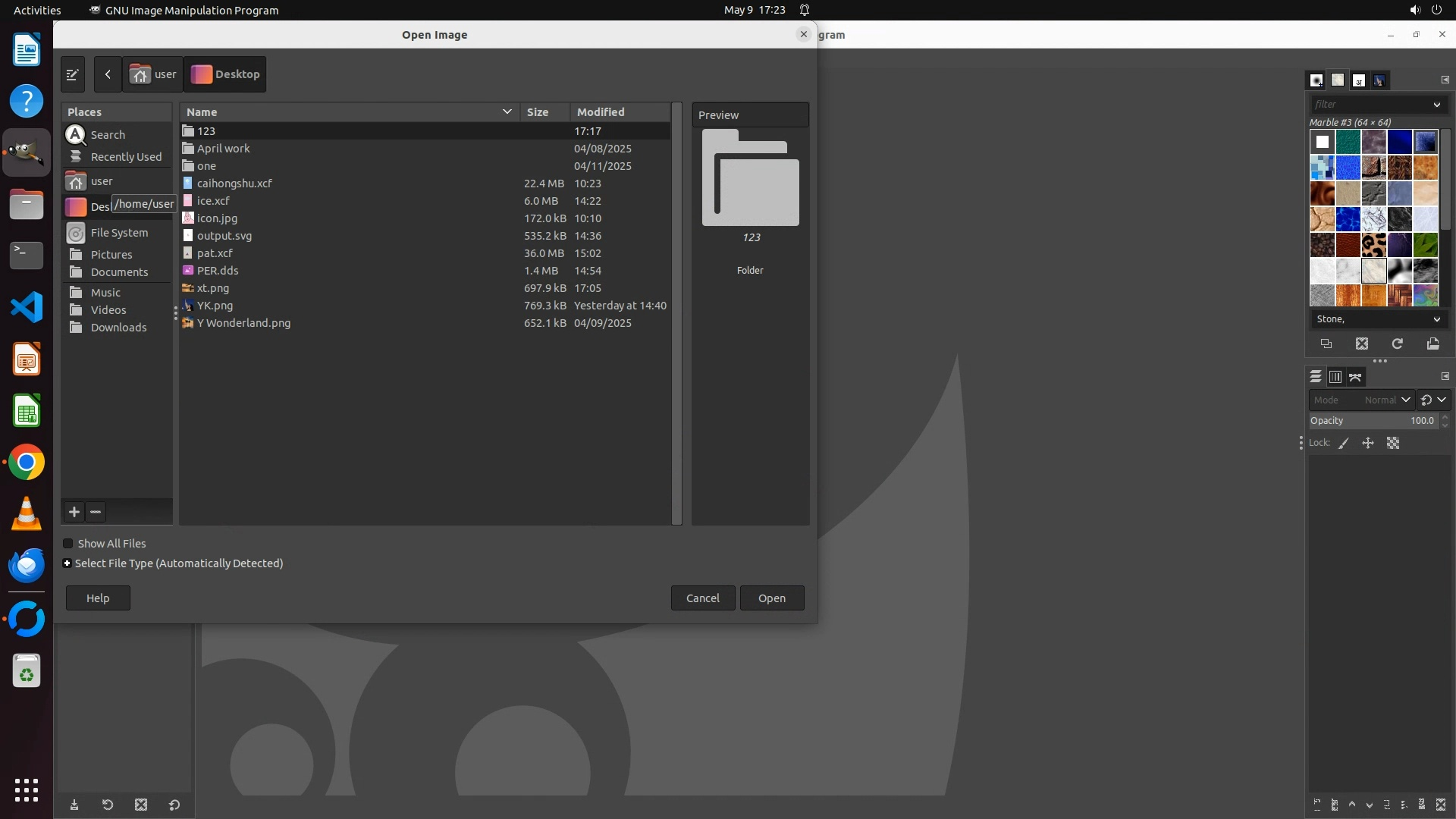Click open pattern as image icon
The image size is (1456, 819).
click(1432, 344)
